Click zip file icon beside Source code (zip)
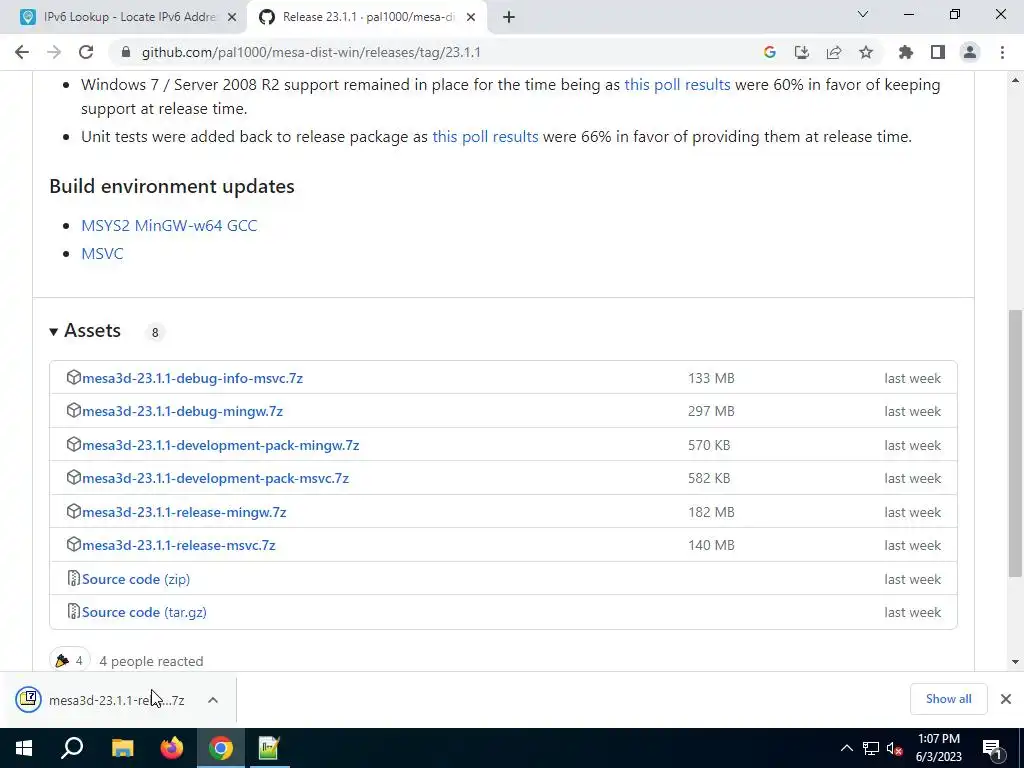 pyautogui.click(x=74, y=579)
